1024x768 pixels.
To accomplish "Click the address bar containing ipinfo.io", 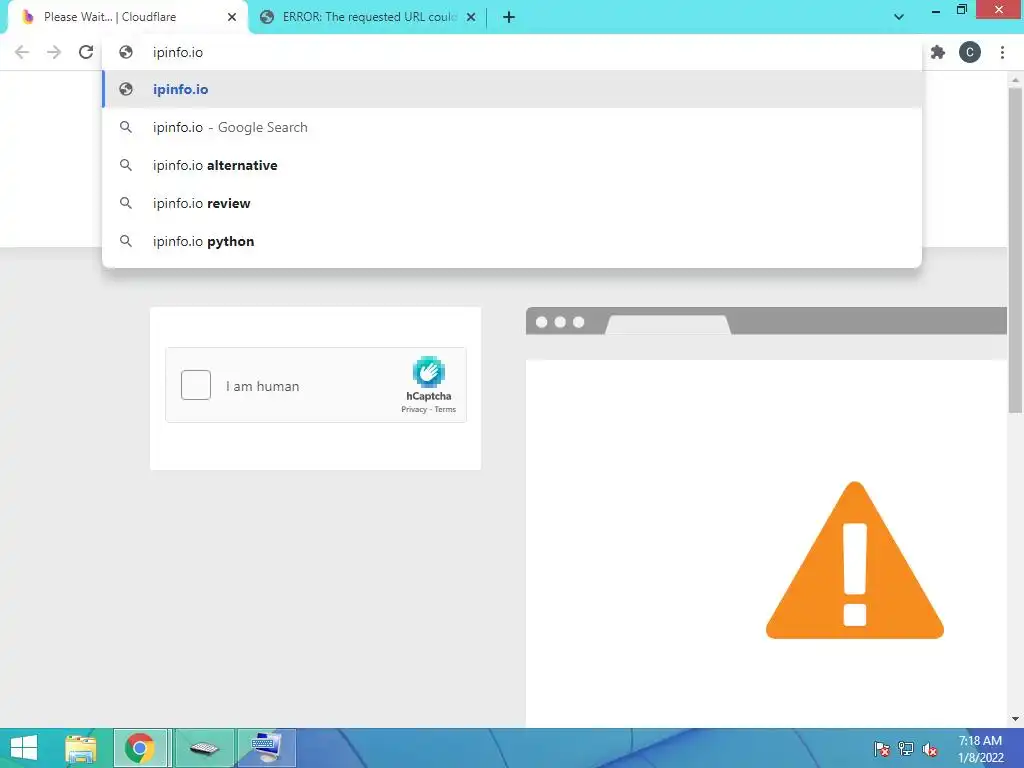I will tap(513, 52).
